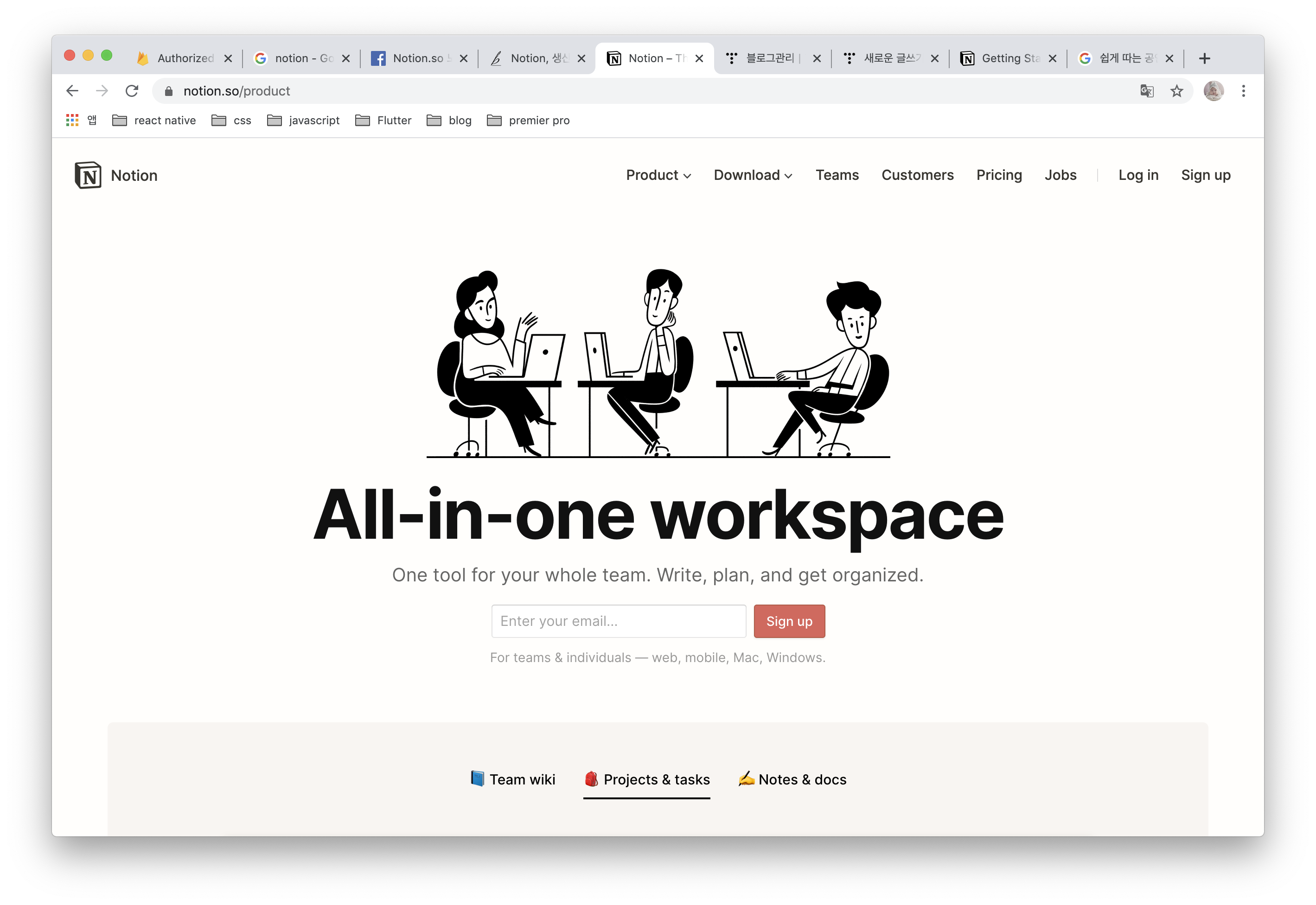Click the browser reload icon
The height and width of the screenshot is (905, 1316).
click(132, 91)
